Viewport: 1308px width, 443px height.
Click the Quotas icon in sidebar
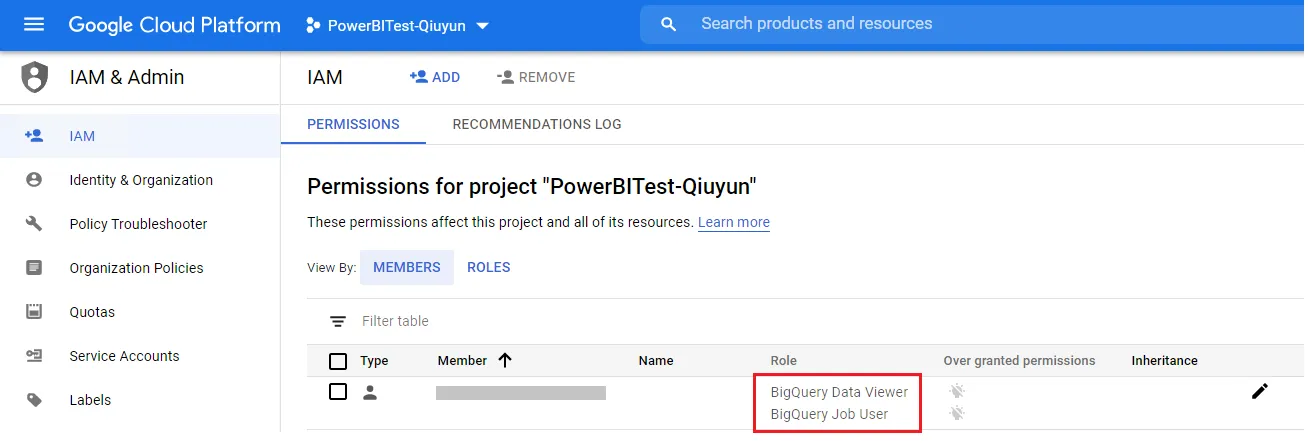35,312
